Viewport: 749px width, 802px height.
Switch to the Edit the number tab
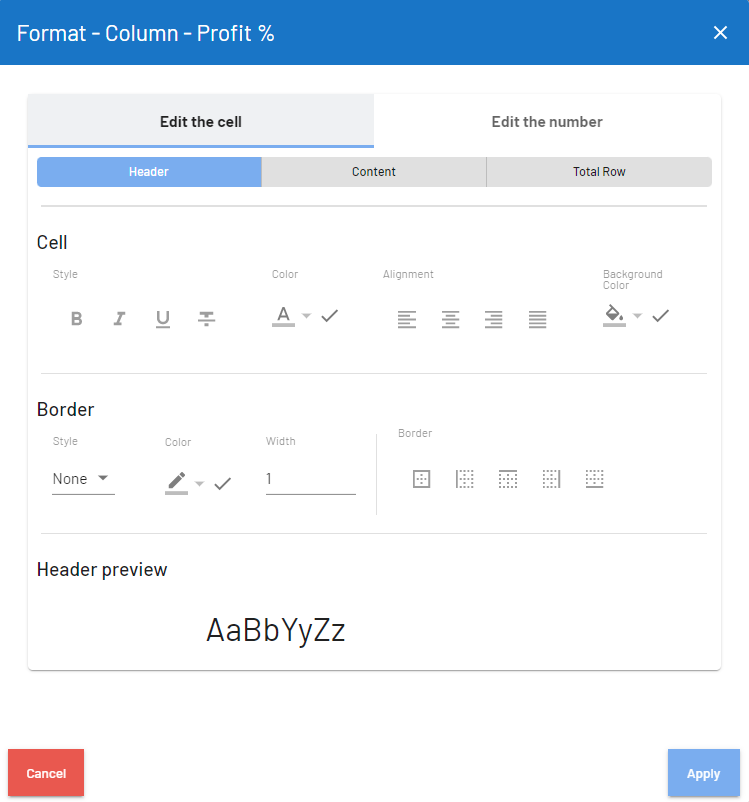click(x=547, y=122)
